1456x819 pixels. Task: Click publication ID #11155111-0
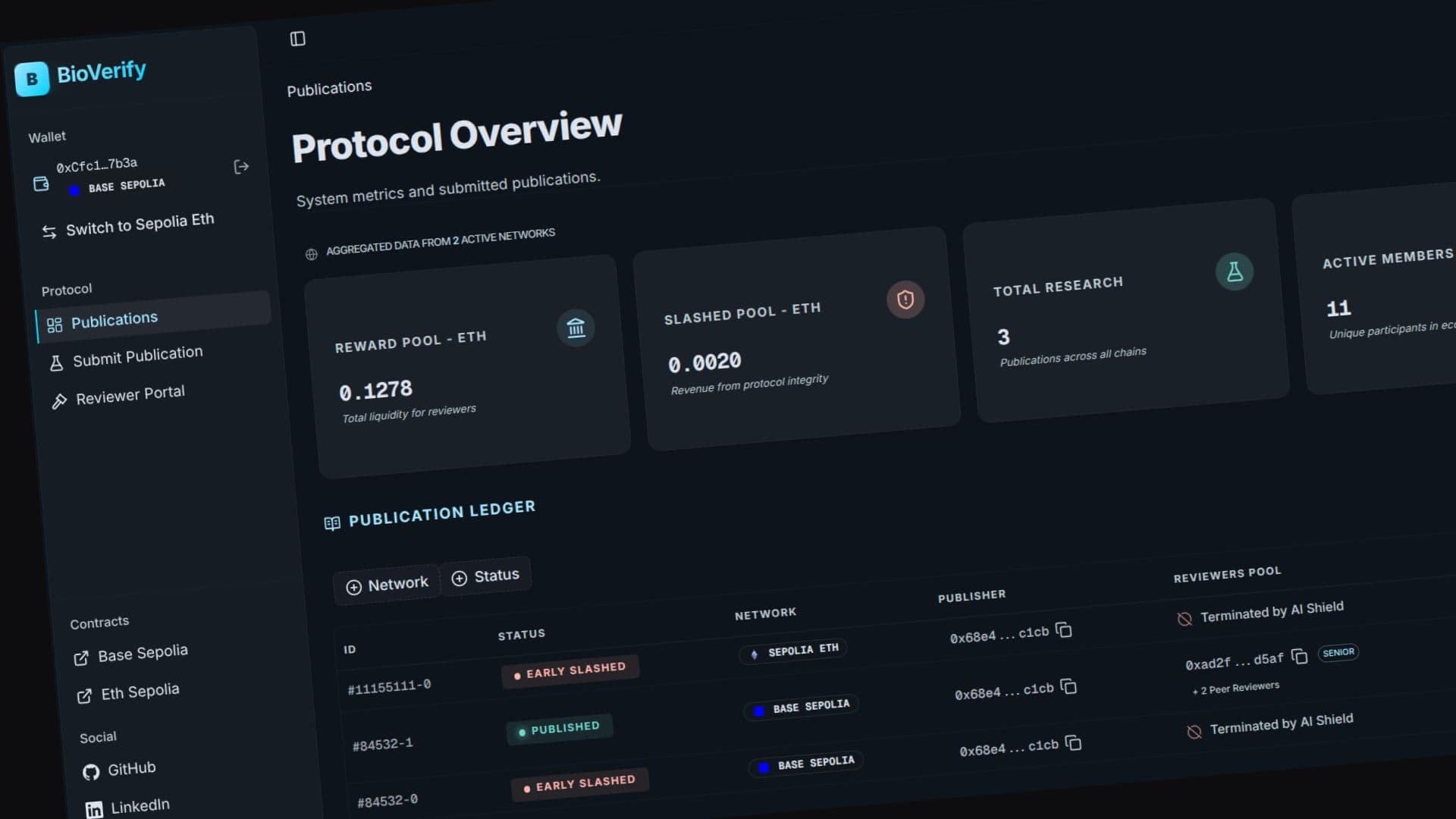[x=389, y=686]
